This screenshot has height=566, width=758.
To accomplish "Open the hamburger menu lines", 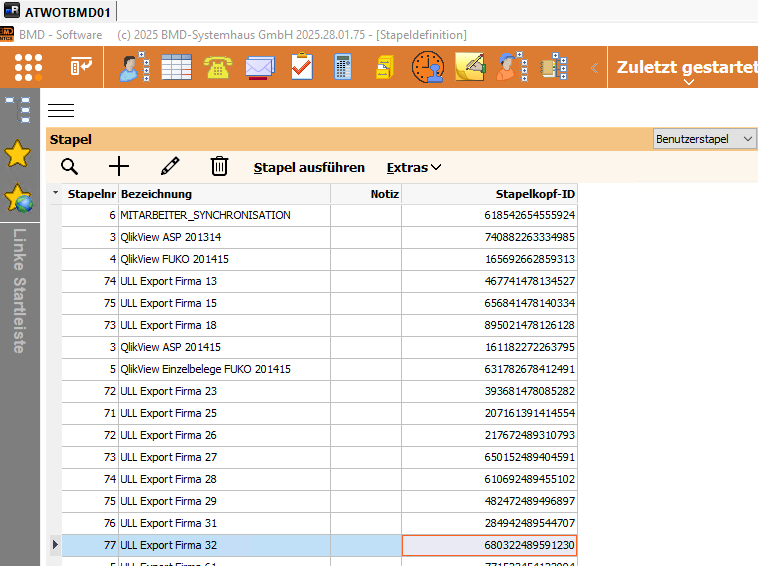I will pyautogui.click(x=61, y=111).
